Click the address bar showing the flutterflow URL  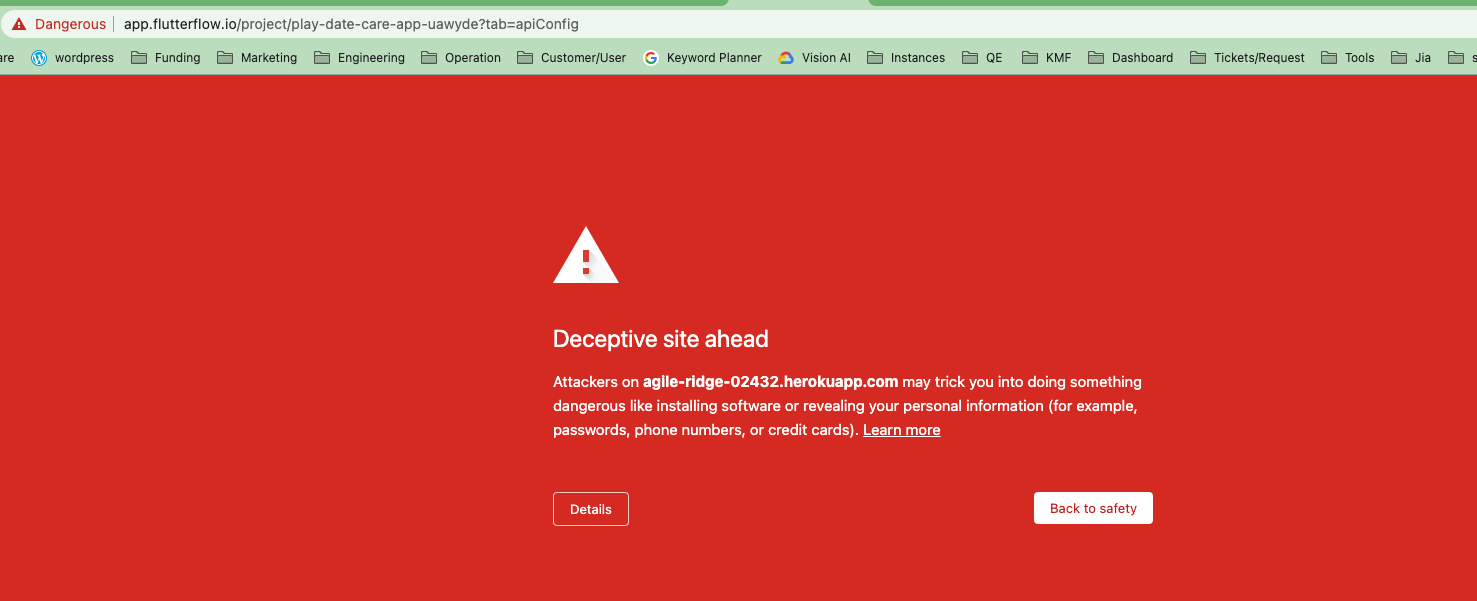pyautogui.click(x=350, y=23)
